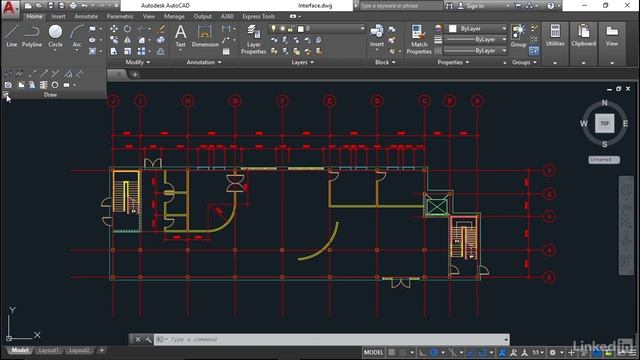
Task: Click the Group tool icon
Action: point(518,35)
